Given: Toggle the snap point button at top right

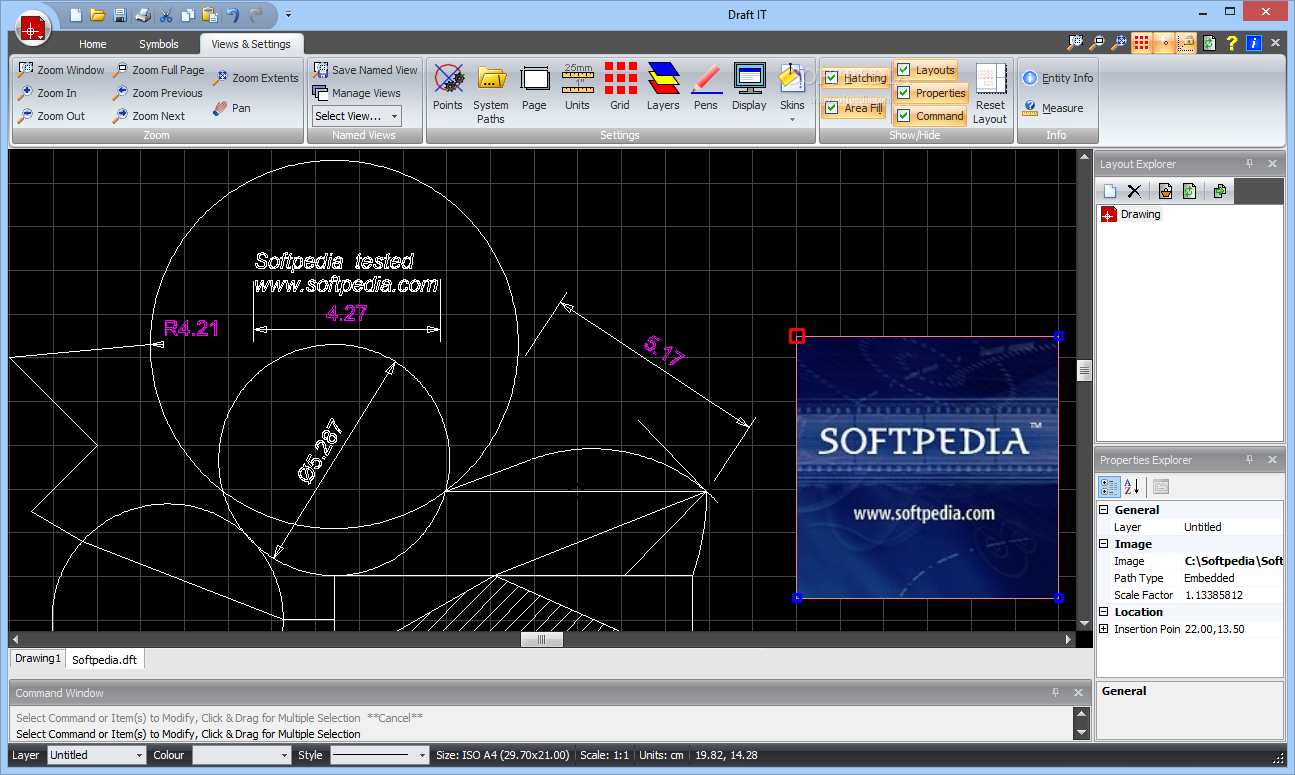Looking at the screenshot, I should pyautogui.click(x=1164, y=43).
